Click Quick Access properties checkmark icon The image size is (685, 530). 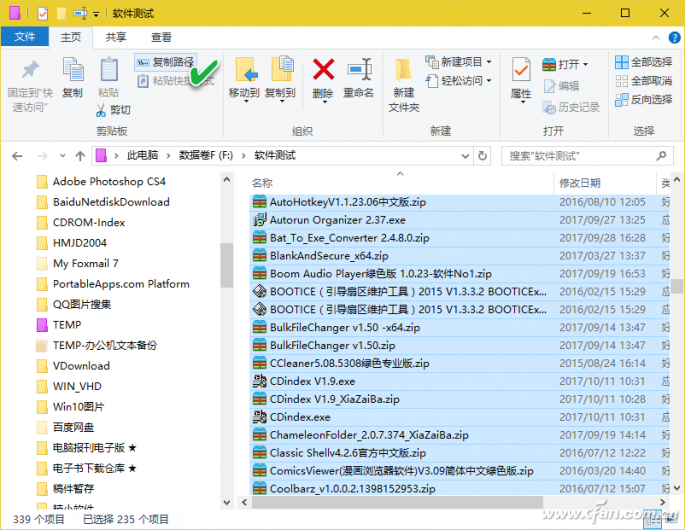point(42,14)
